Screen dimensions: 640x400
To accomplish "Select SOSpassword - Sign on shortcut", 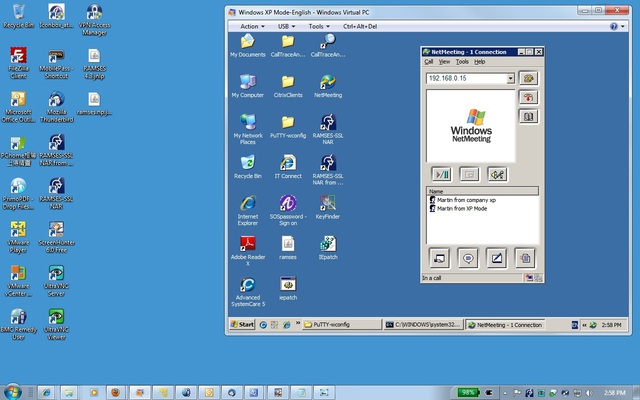I will 288,211.
